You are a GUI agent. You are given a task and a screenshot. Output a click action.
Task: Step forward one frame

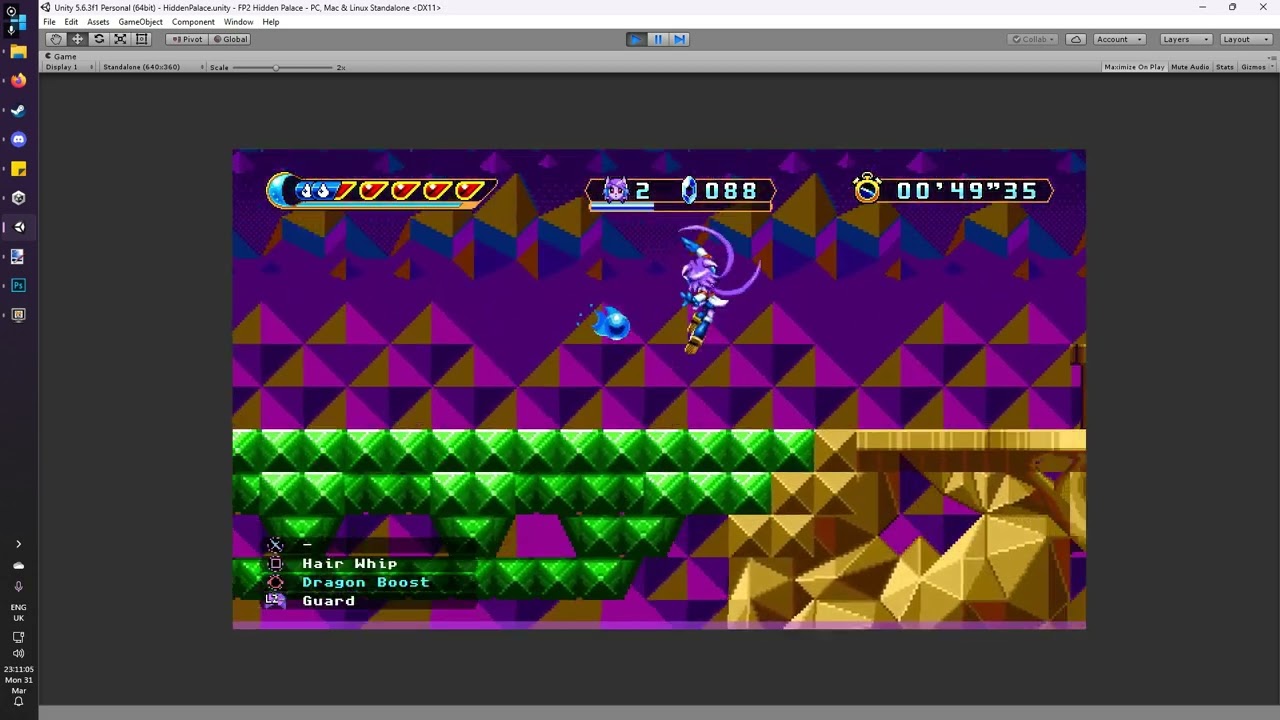679,39
